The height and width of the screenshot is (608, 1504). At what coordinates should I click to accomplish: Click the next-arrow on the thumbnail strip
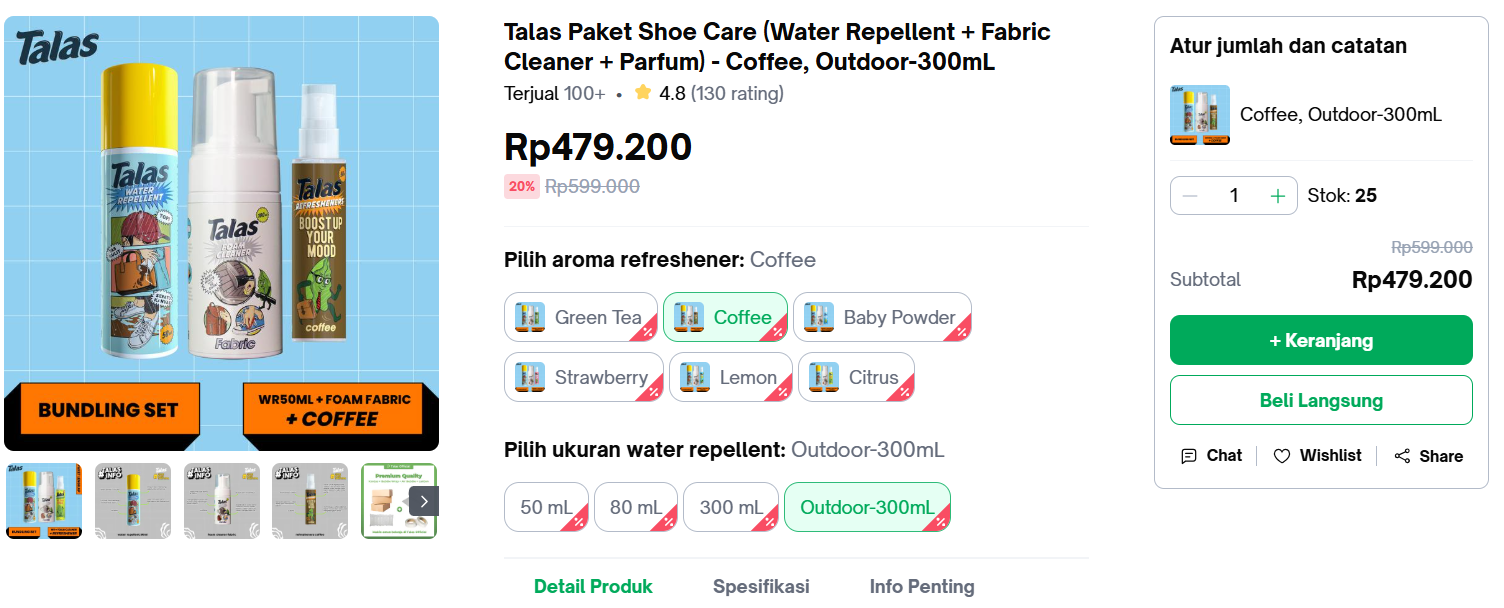pyautogui.click(x=424, y=501)
